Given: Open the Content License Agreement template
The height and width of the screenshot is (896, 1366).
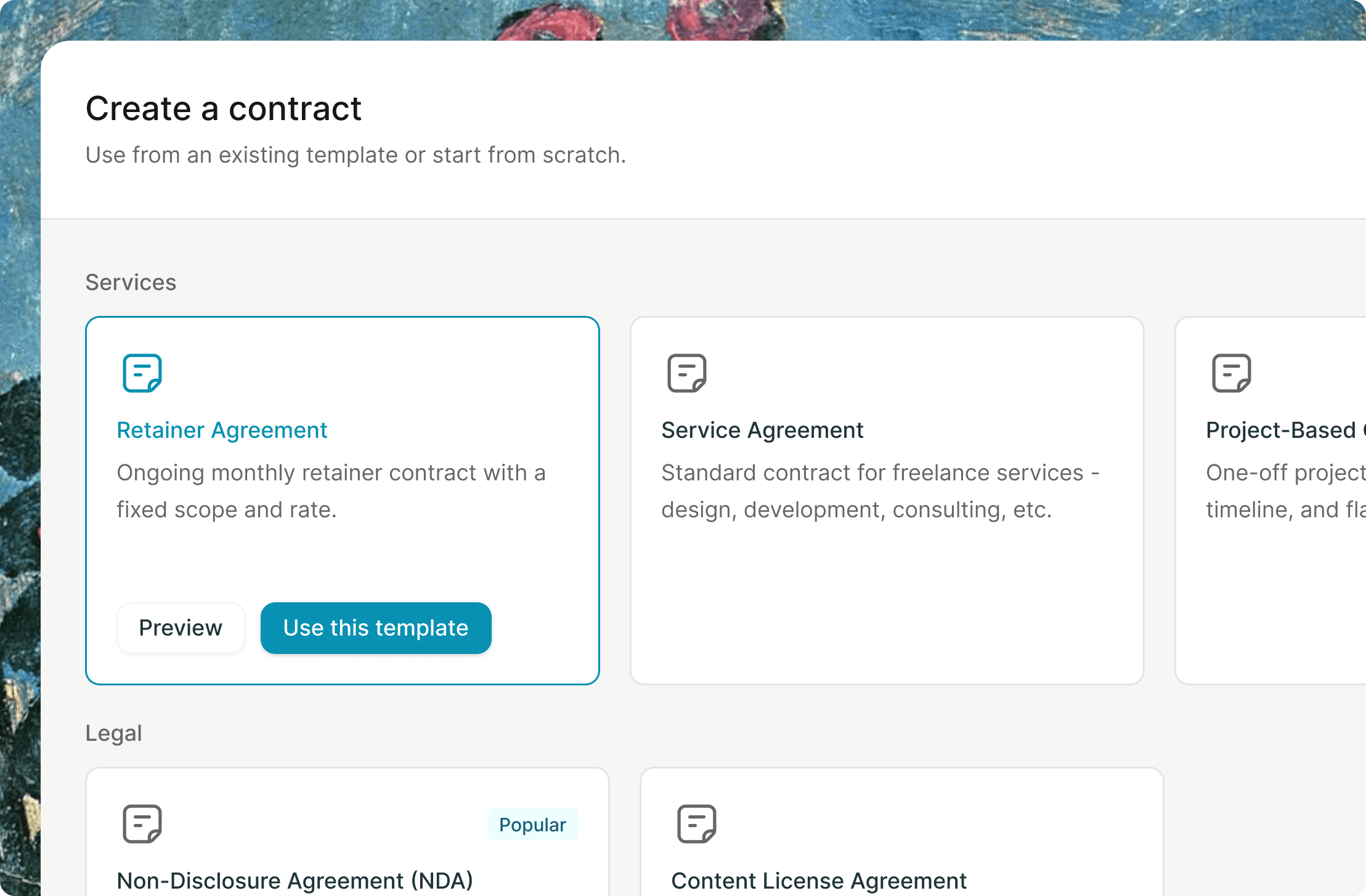Looking at the screenshot, I should pos(819,881).
